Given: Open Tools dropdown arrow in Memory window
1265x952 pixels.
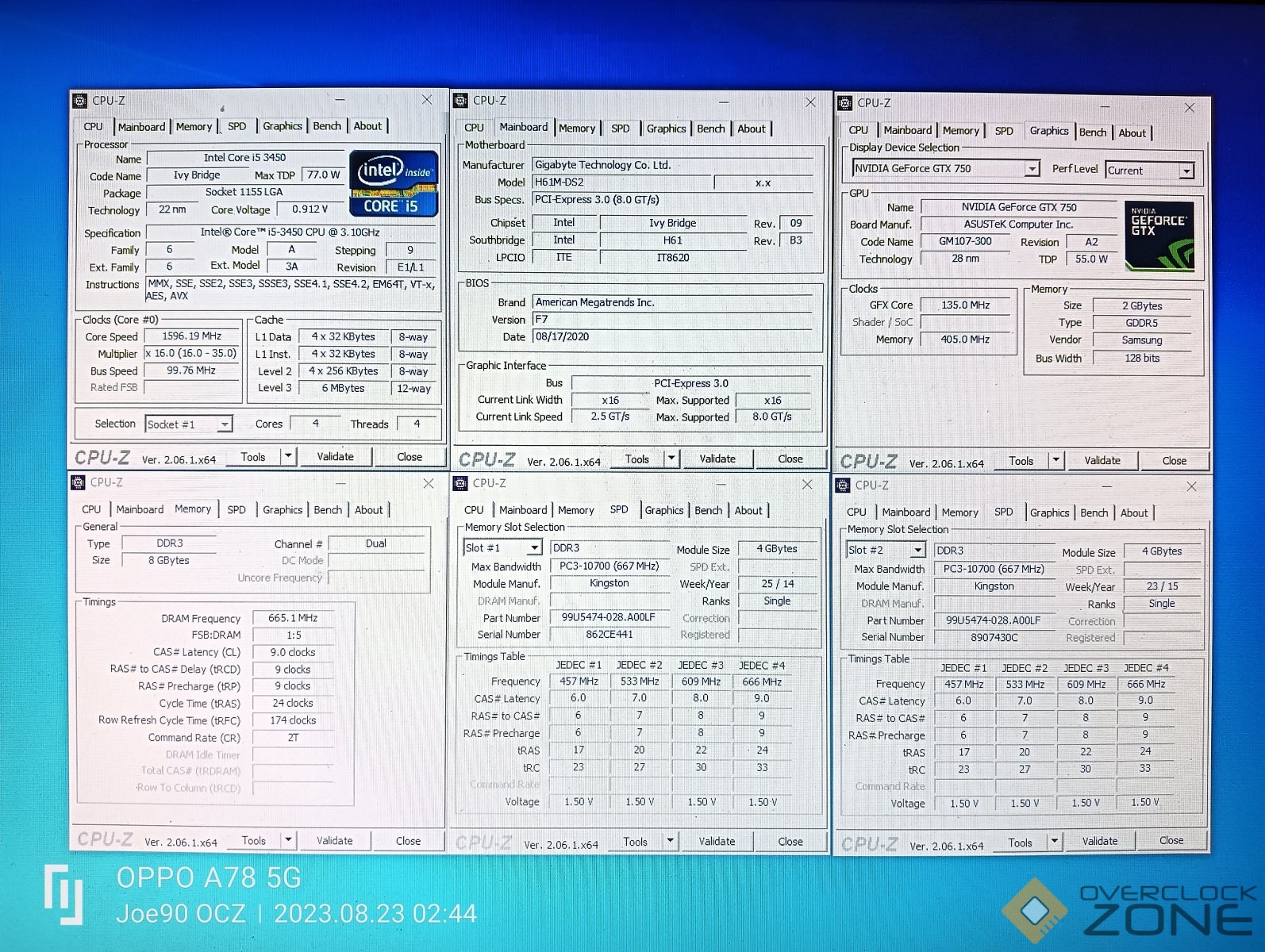Looking at the screenshot, I should 288,839.
